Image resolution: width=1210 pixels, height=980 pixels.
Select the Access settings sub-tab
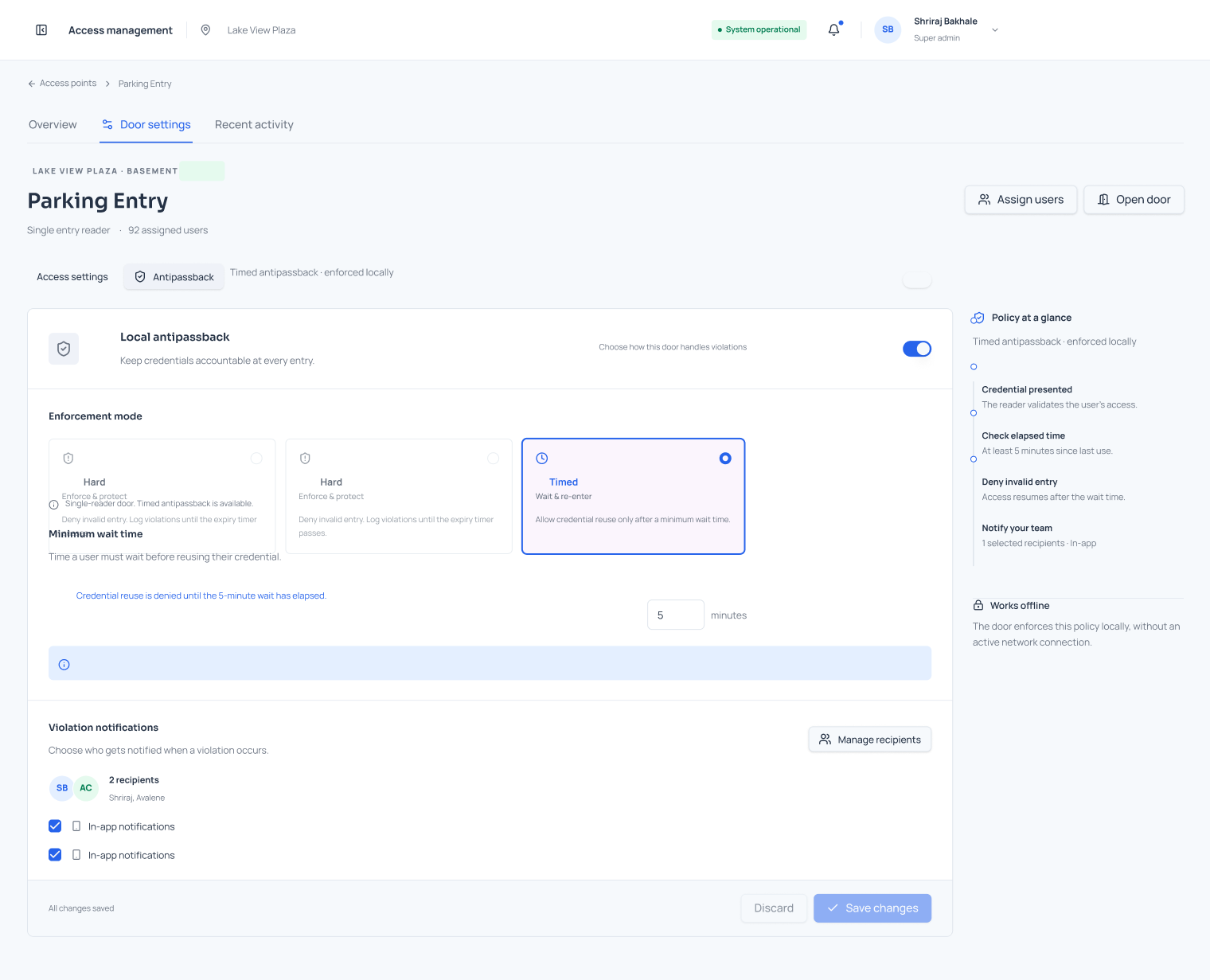pyautogui.click(x=72, y=277)
